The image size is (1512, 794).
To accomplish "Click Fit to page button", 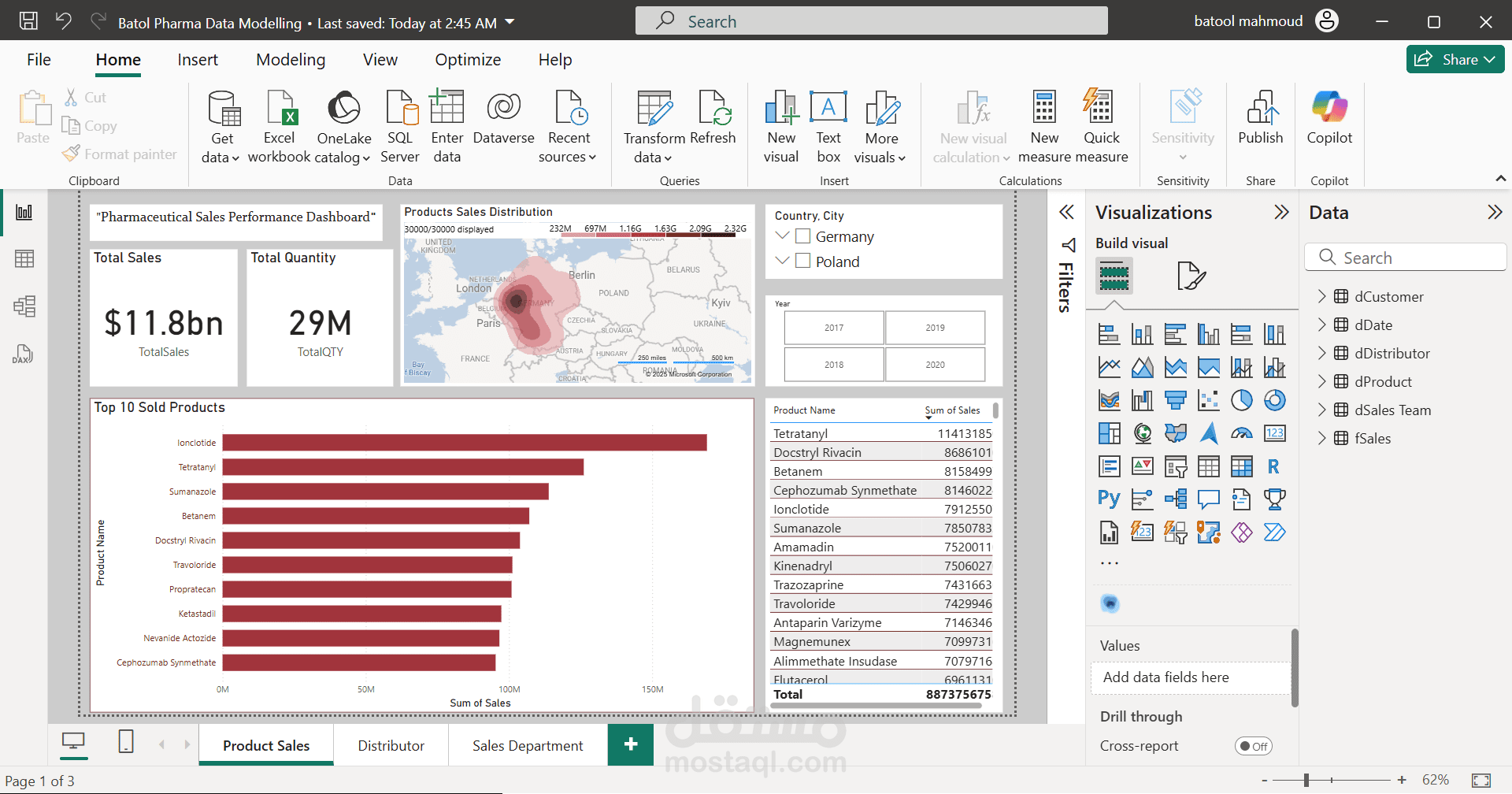I will coord(1481,781).
